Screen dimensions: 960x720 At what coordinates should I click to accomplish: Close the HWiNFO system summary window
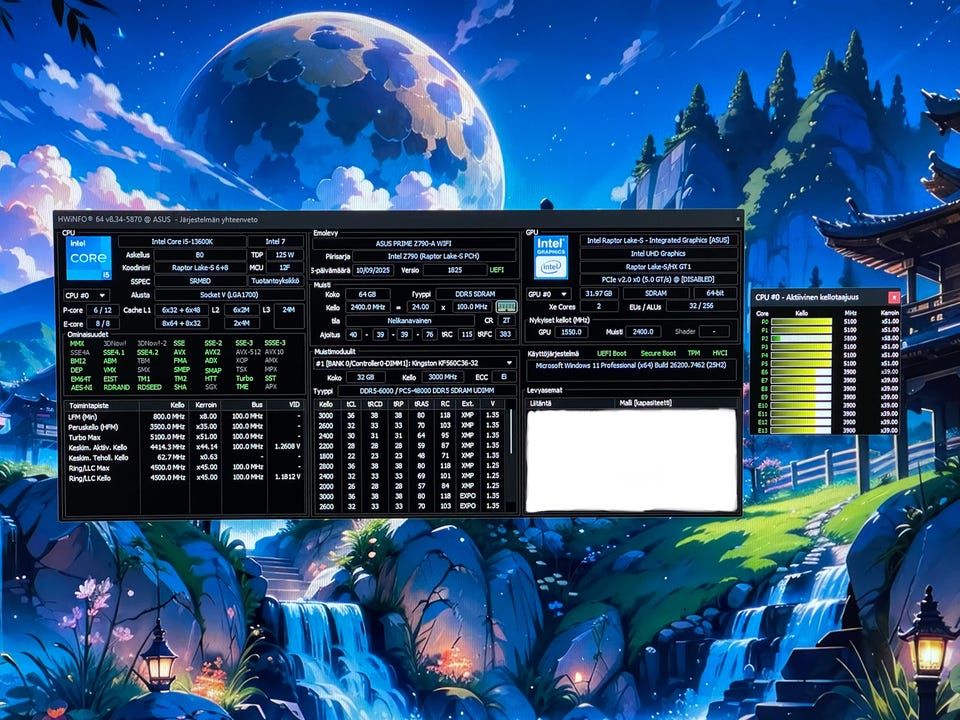(x=738, y=219)
